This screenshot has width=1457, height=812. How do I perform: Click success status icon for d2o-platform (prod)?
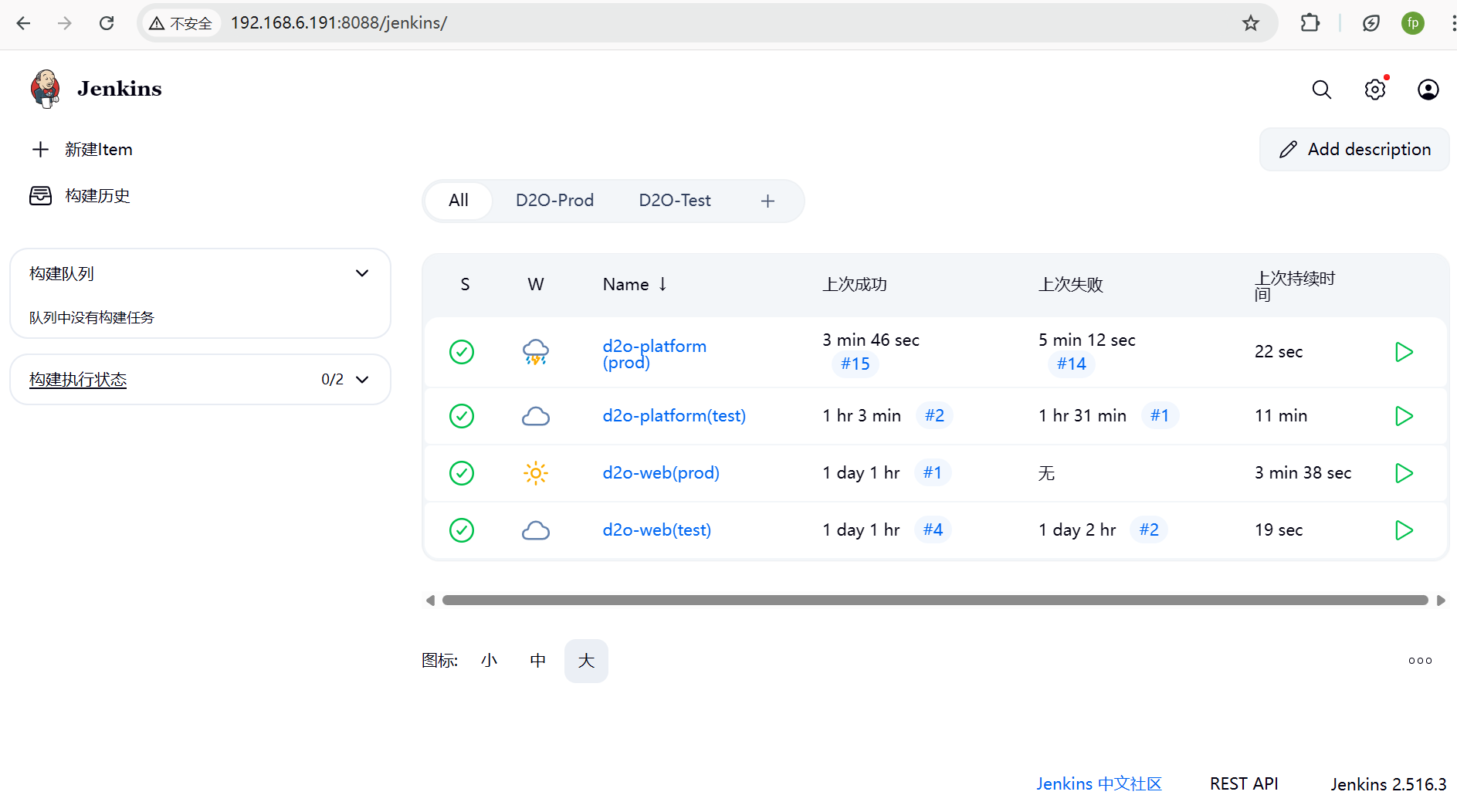(x=462, y=352)
